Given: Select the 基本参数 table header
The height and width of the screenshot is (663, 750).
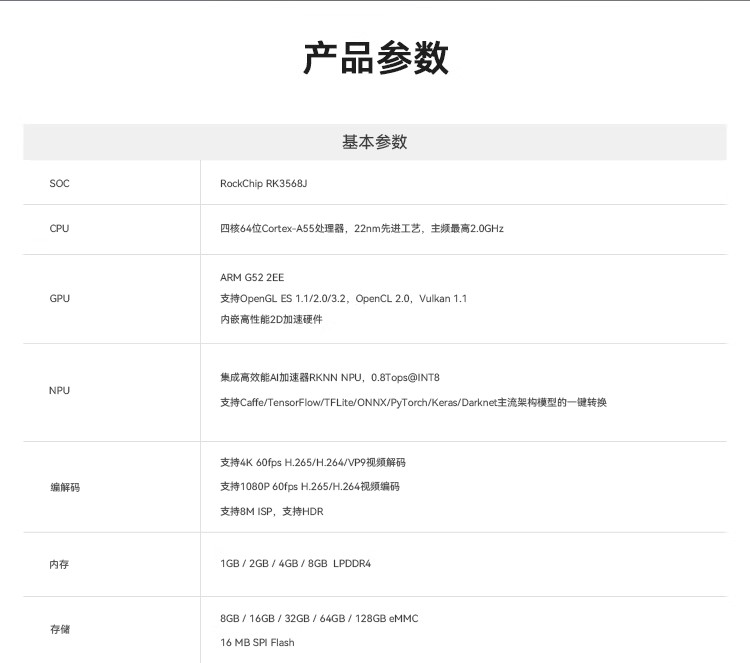Looking at the screenshot, I should (375, 142).
